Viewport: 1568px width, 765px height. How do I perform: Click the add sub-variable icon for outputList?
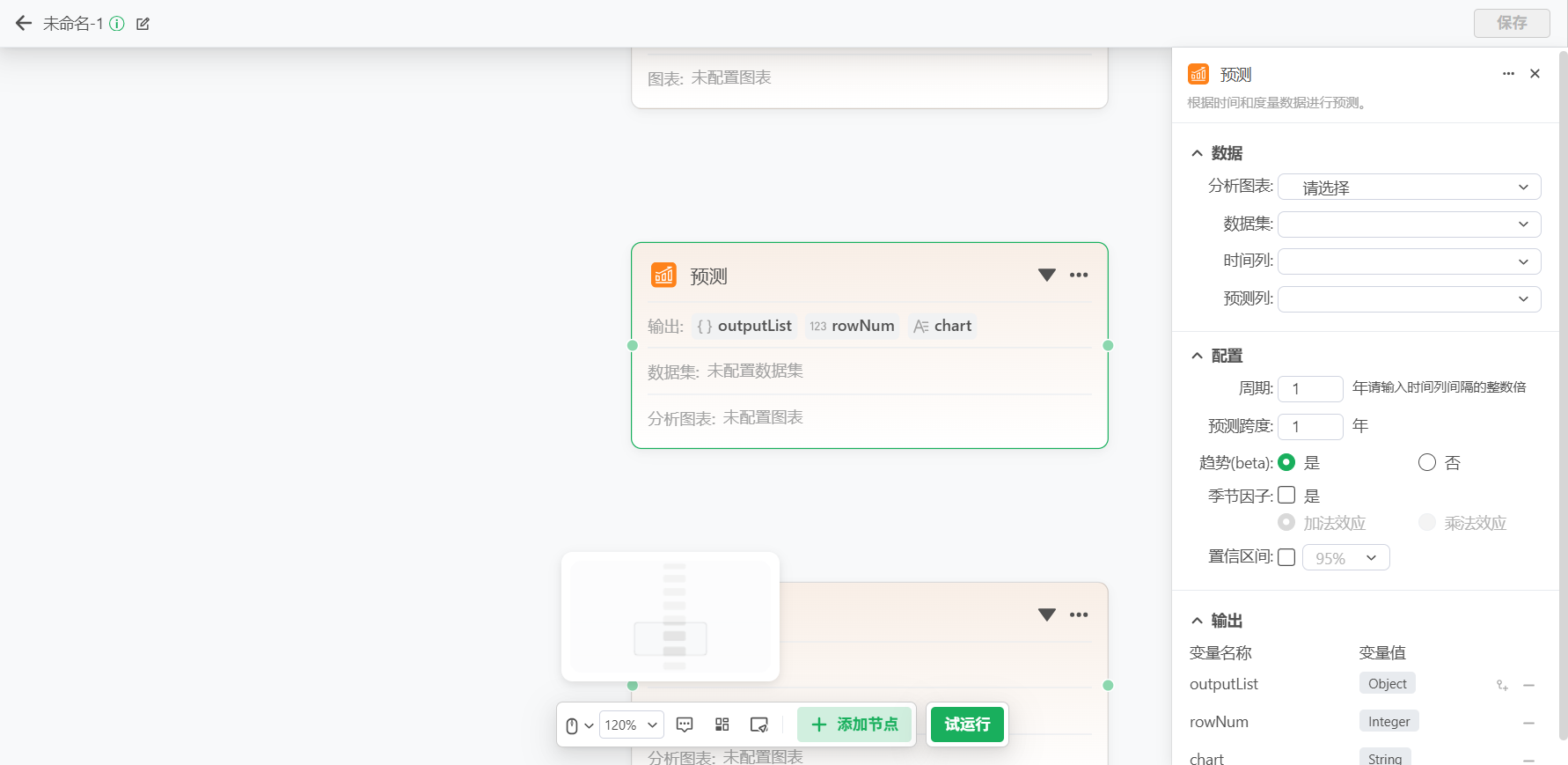1502,685
